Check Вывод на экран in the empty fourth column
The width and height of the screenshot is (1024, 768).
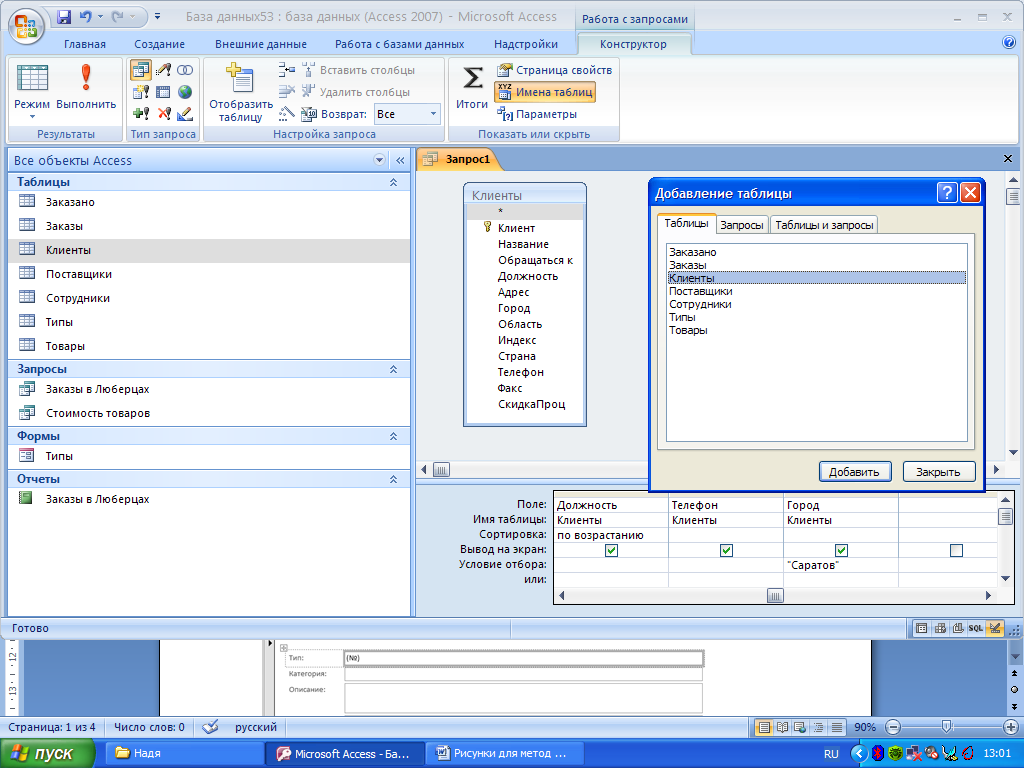coord(956,551)
